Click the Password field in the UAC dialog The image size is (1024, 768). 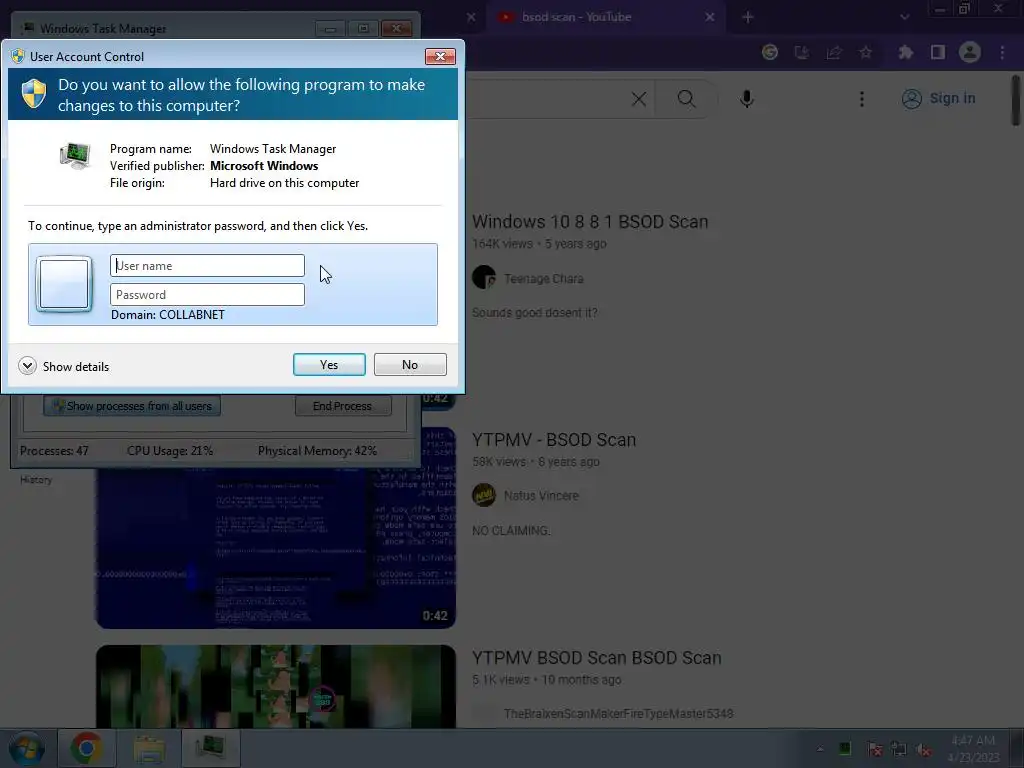tap(207, 295)
